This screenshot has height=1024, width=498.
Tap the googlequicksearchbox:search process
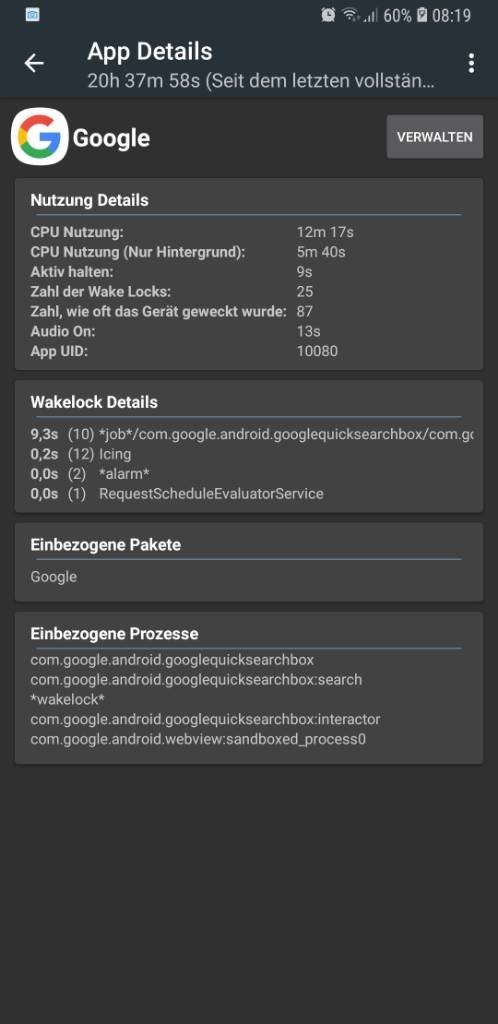196,680
